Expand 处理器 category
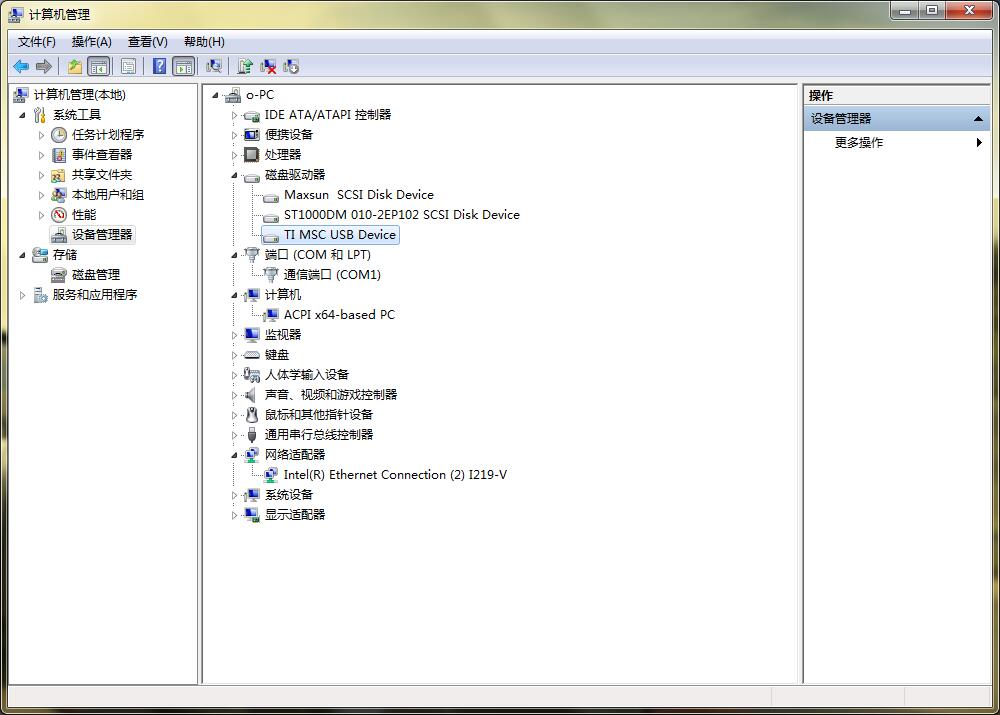Viewport: 1000px width, 715px height. coord(234,155)
